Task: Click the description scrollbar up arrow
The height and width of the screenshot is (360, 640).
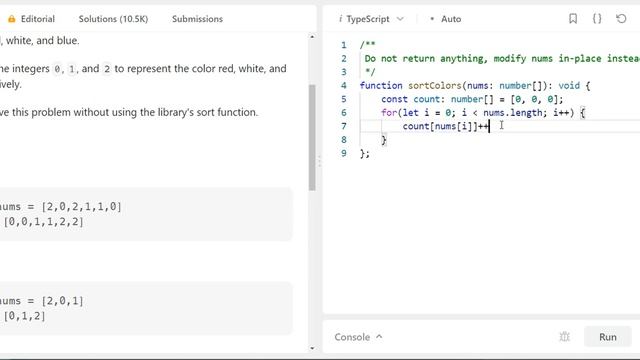Action: coord(312,37)
